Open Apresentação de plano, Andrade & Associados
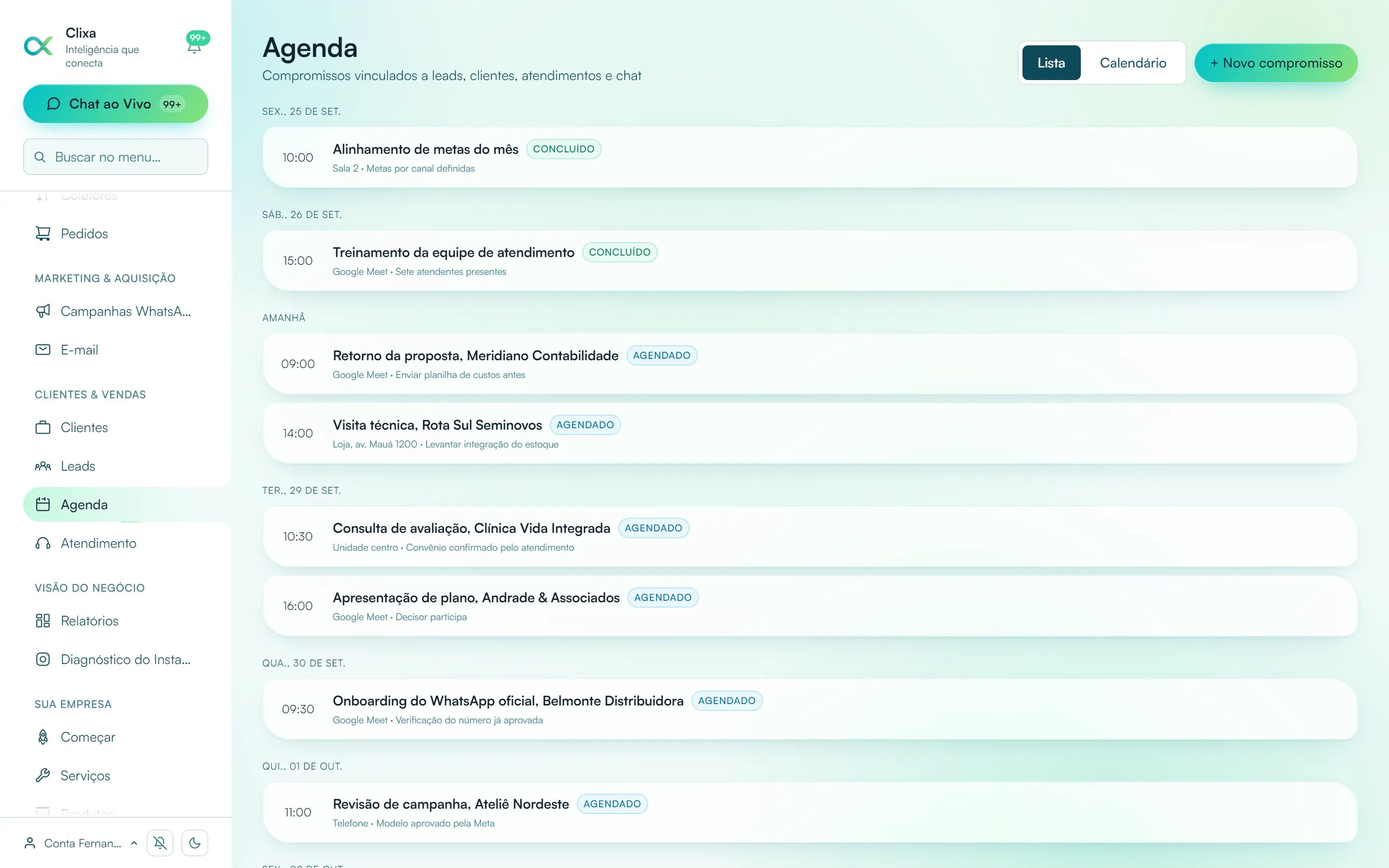The width and height of the screenshot is (1389, 868). tap(810, 606)
